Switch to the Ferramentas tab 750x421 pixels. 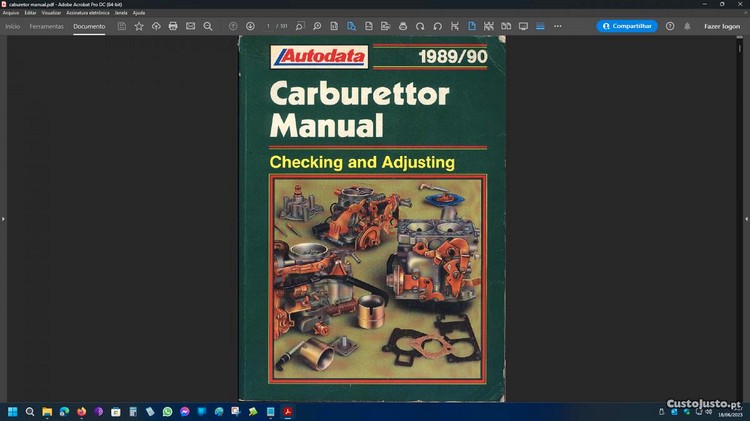click(46, 26)
